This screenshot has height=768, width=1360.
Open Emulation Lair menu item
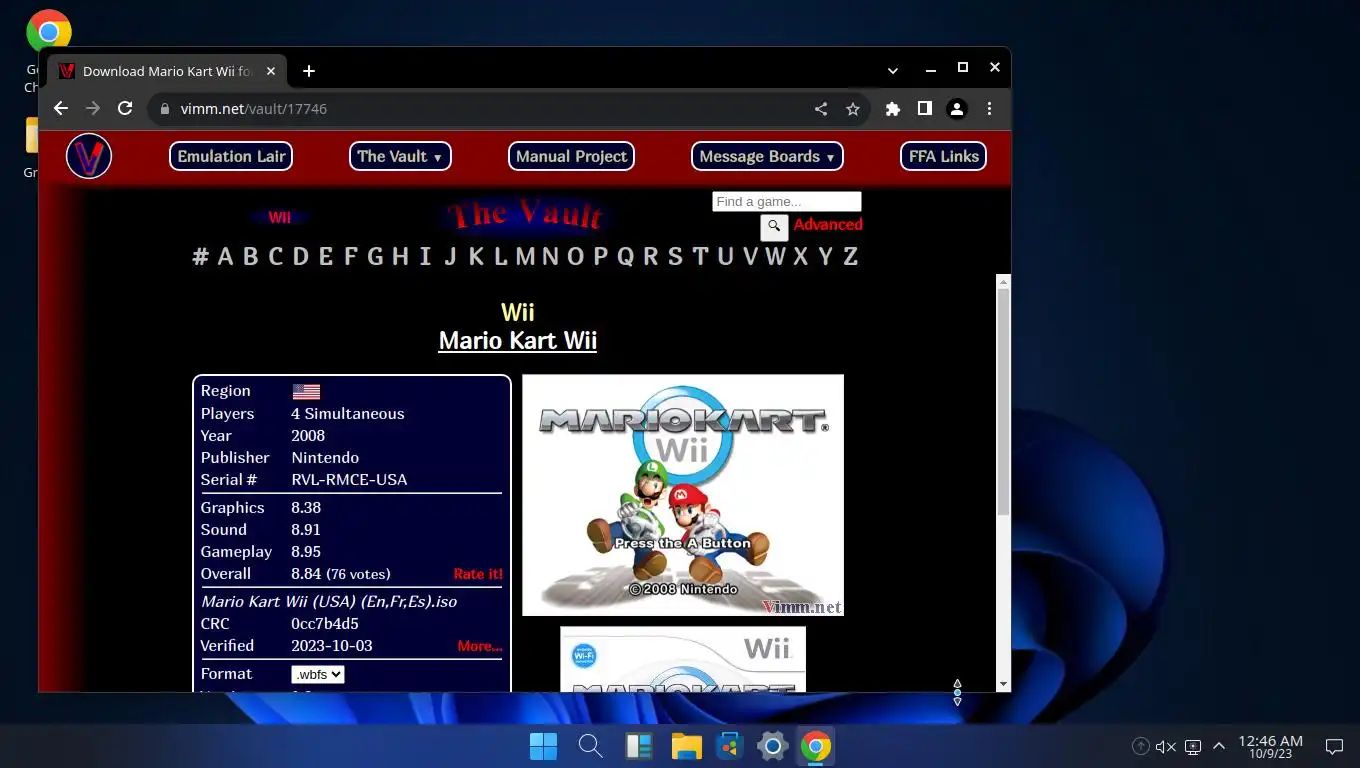point(232,156)
